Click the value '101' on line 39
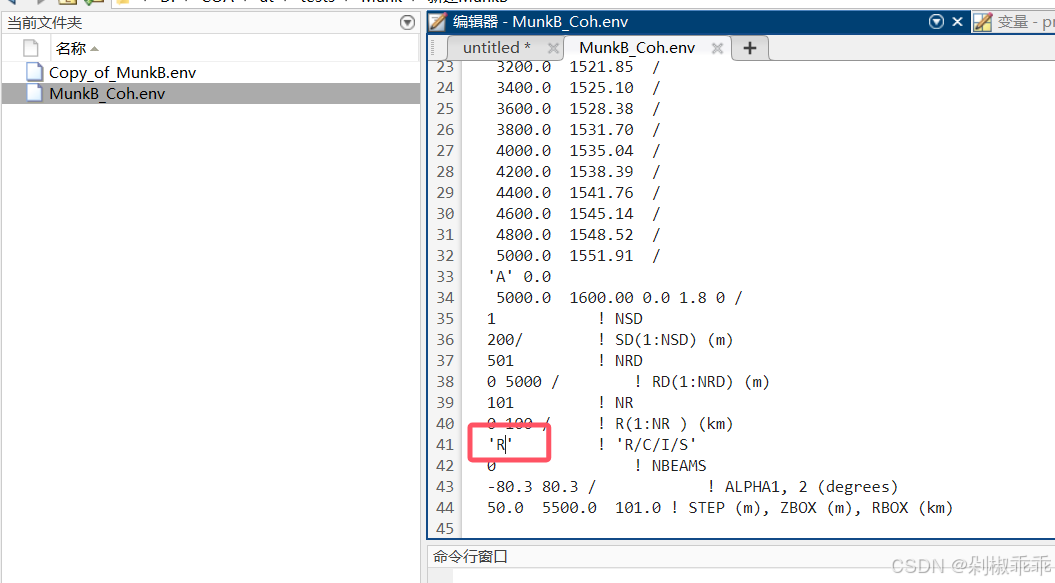The height and width of the screenshot is (583, 1055). point(501,403)
